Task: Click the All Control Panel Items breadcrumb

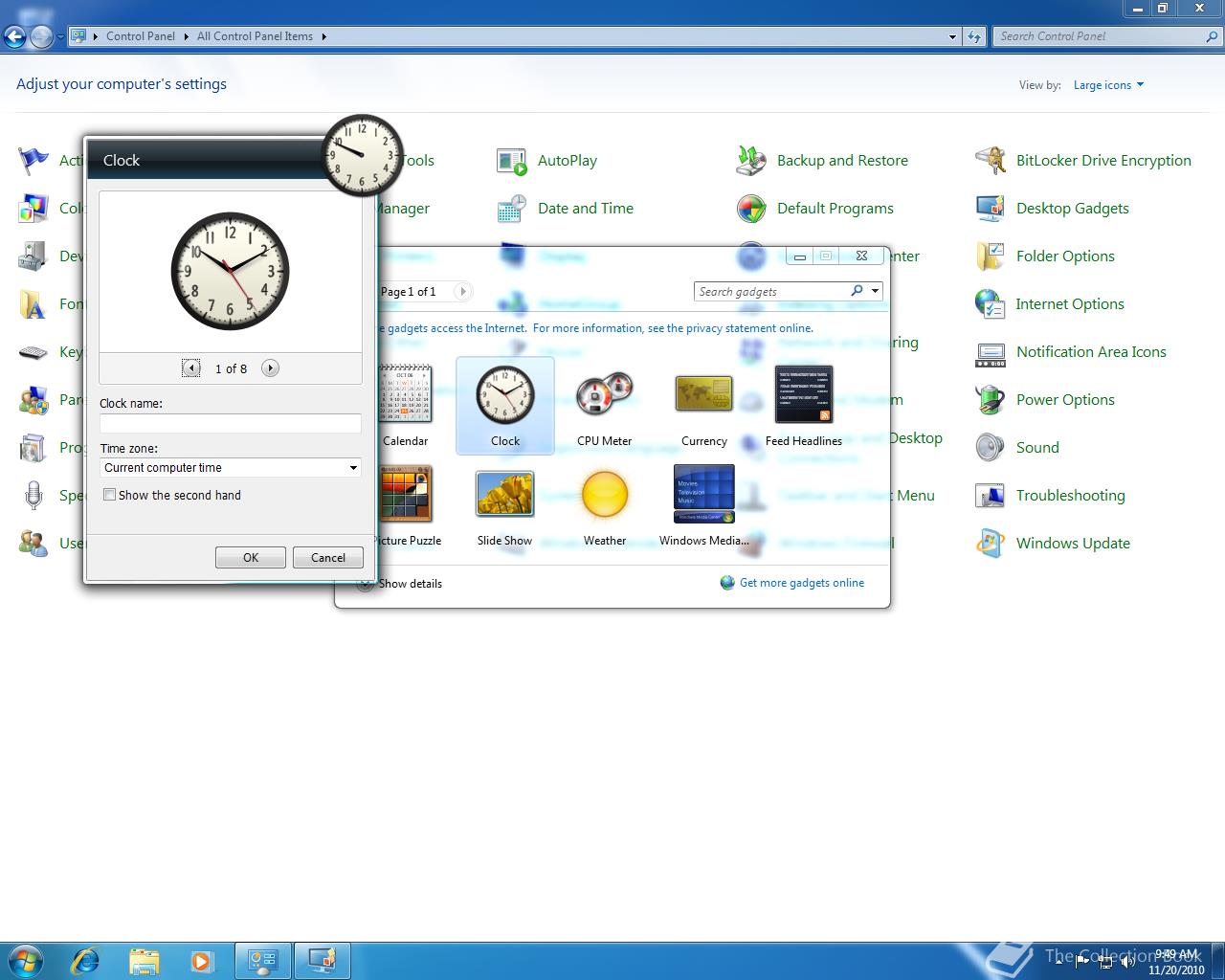Action: [x=255, y=36]
